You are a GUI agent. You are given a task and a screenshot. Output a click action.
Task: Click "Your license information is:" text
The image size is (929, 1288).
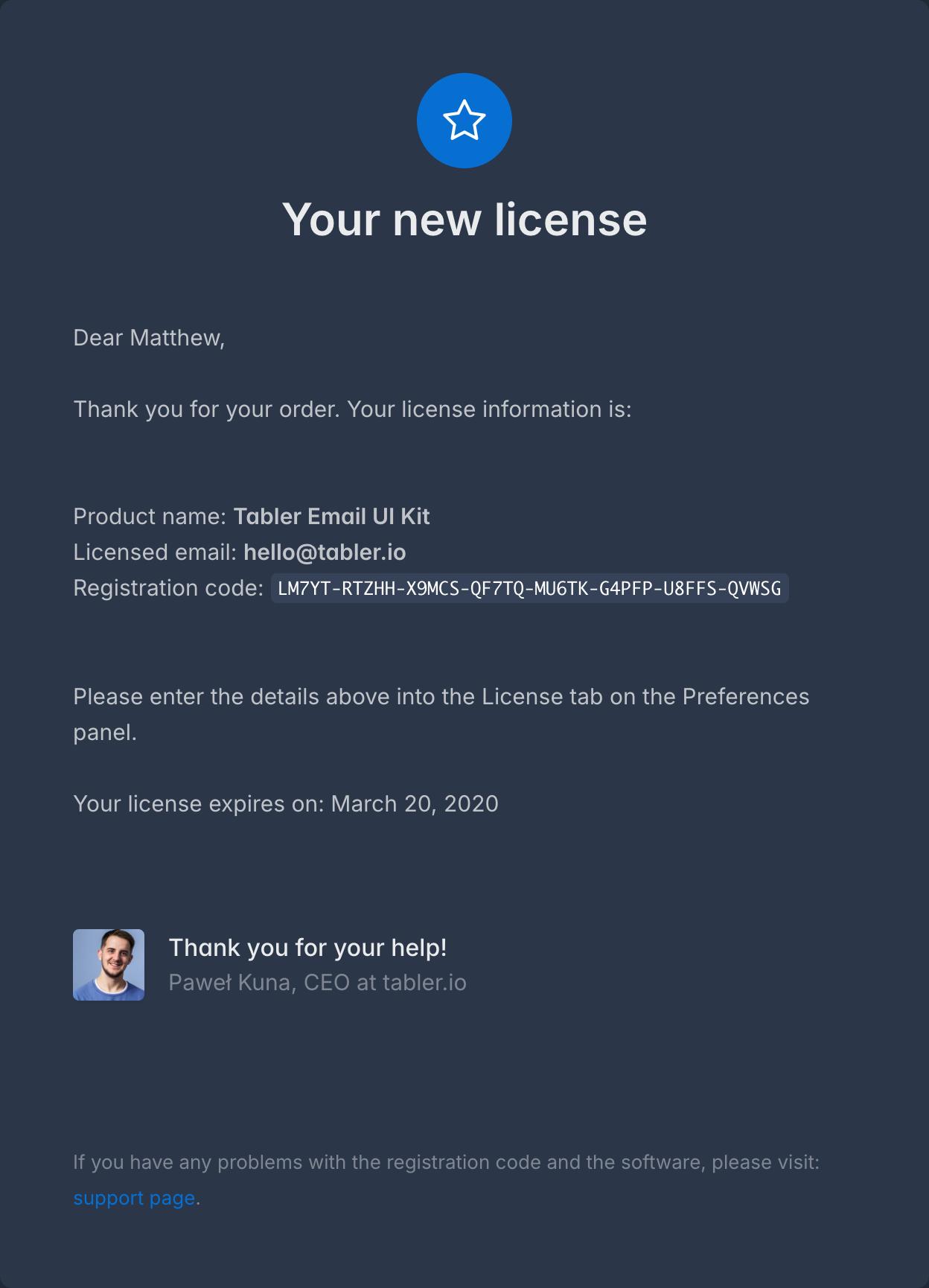489,409
